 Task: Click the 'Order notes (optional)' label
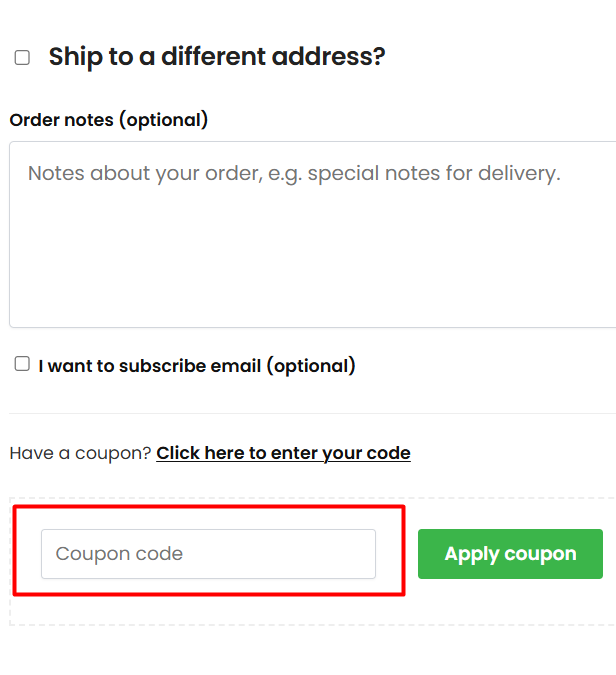[x=109, y=120]
